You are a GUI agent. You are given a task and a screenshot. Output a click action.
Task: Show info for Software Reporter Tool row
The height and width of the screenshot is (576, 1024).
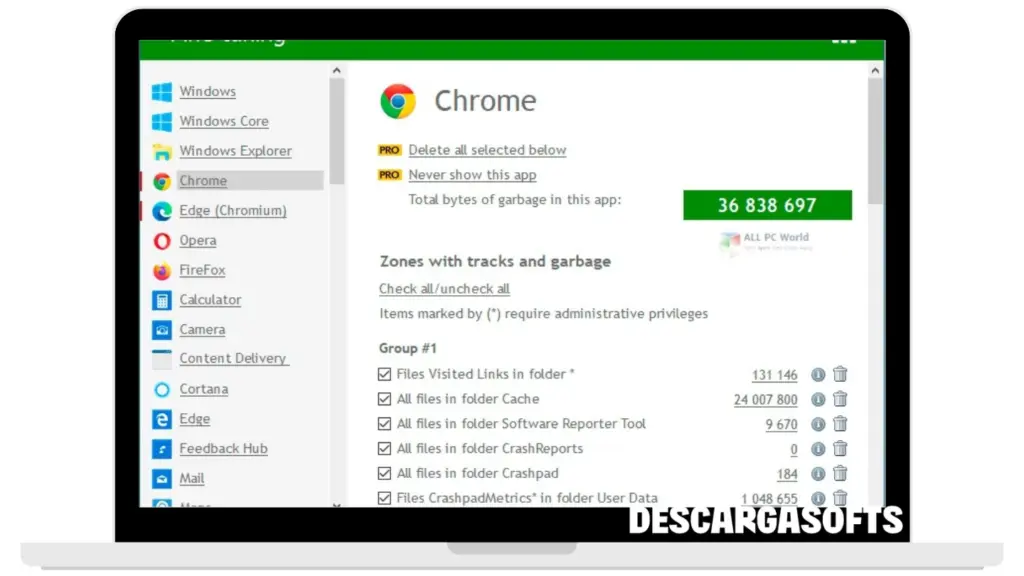pos(818,424)
